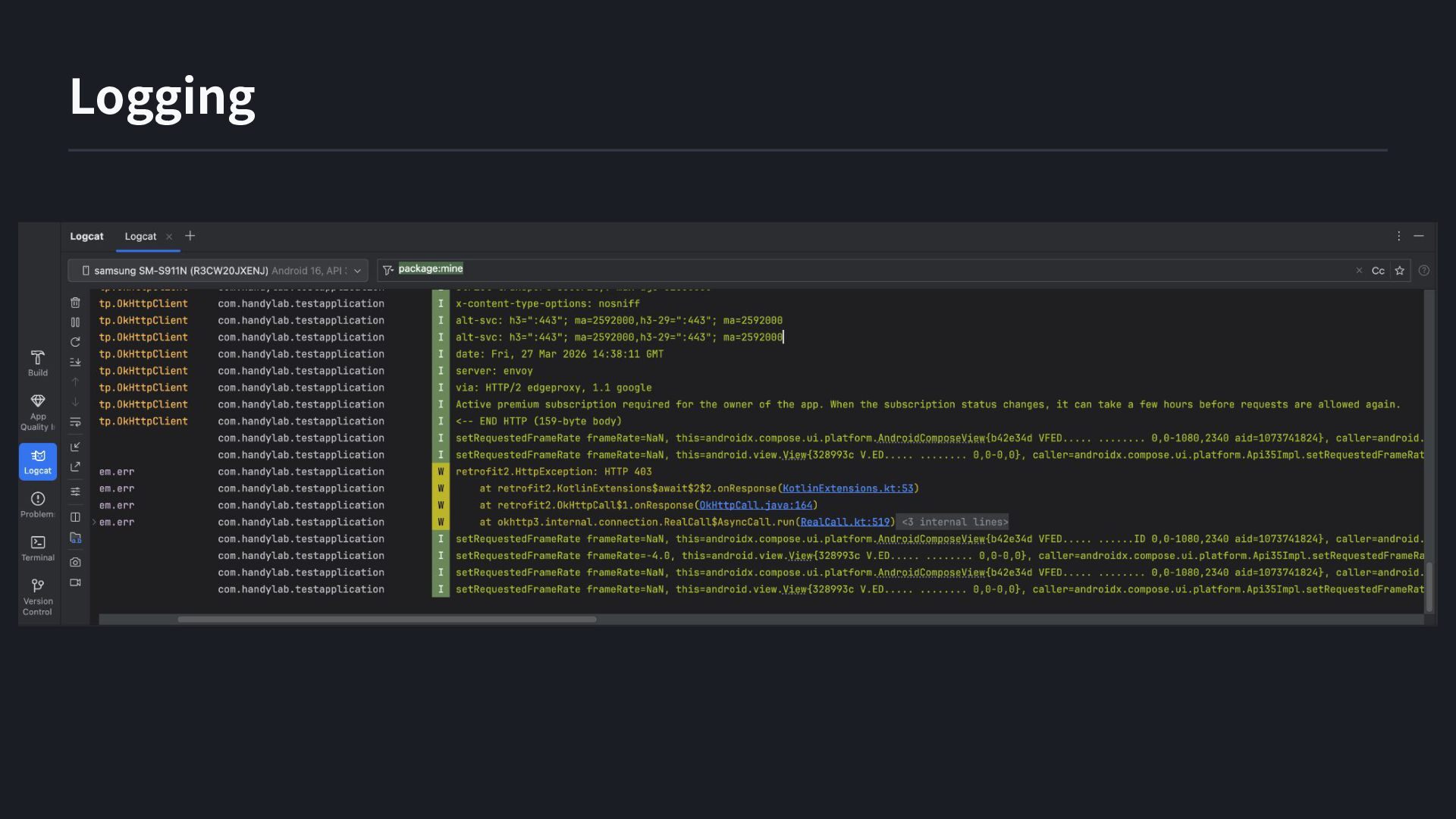Open the Terminal tool window
Screen dimensions: 1456x819
[x=38, y=548]
